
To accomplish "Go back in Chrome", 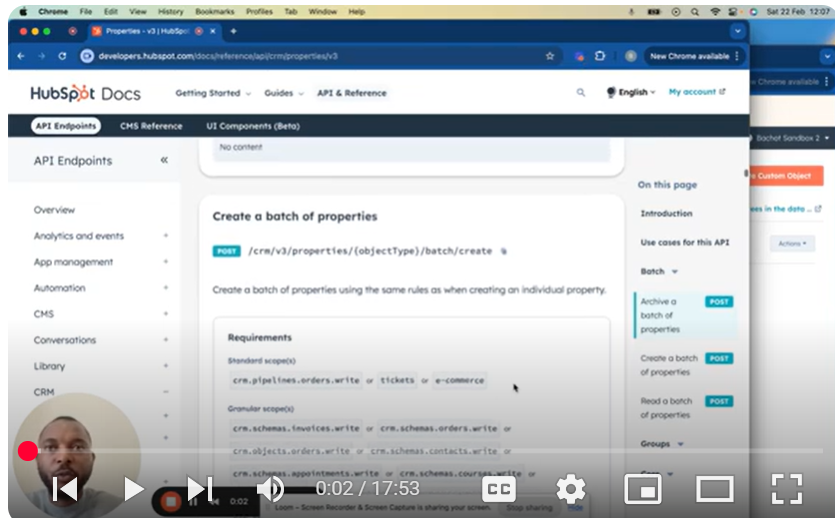I will 21,56.
